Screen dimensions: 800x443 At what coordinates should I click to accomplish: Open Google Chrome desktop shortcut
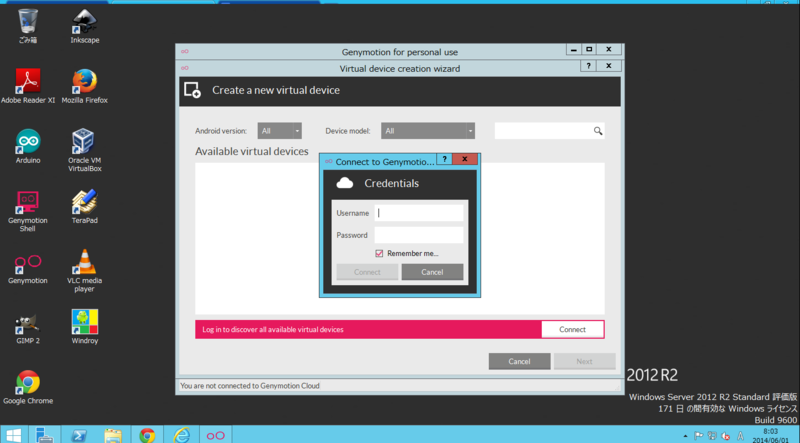(28, 387)
